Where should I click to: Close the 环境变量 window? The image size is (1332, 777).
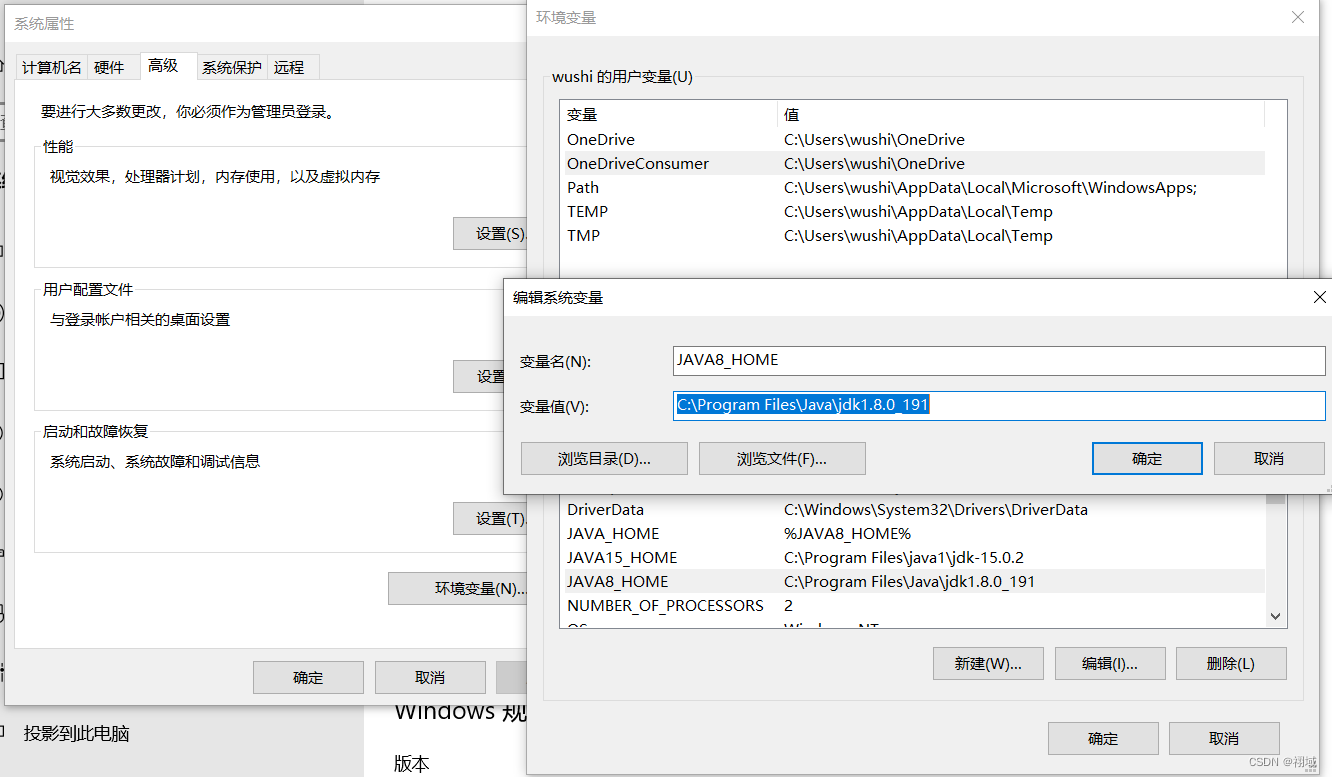[1298, 17]
